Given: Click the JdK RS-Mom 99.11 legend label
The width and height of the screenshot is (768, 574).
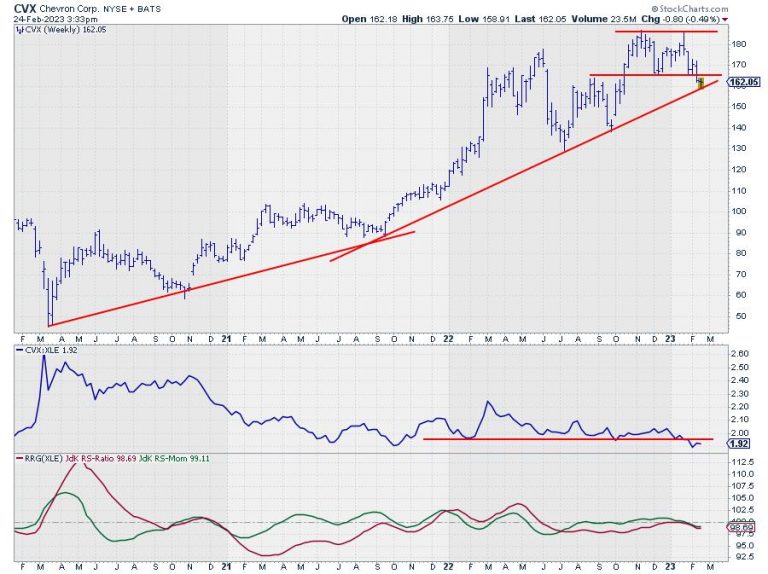Looking at the screenshot, I should point(174,459).
